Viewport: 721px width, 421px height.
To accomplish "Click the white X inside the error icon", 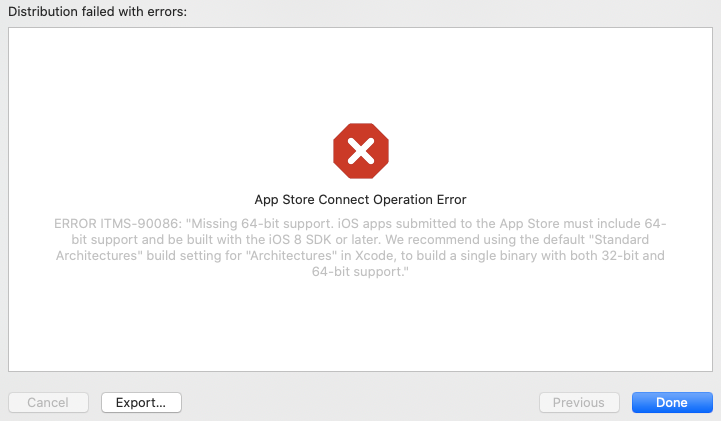I will pos(360,152).
